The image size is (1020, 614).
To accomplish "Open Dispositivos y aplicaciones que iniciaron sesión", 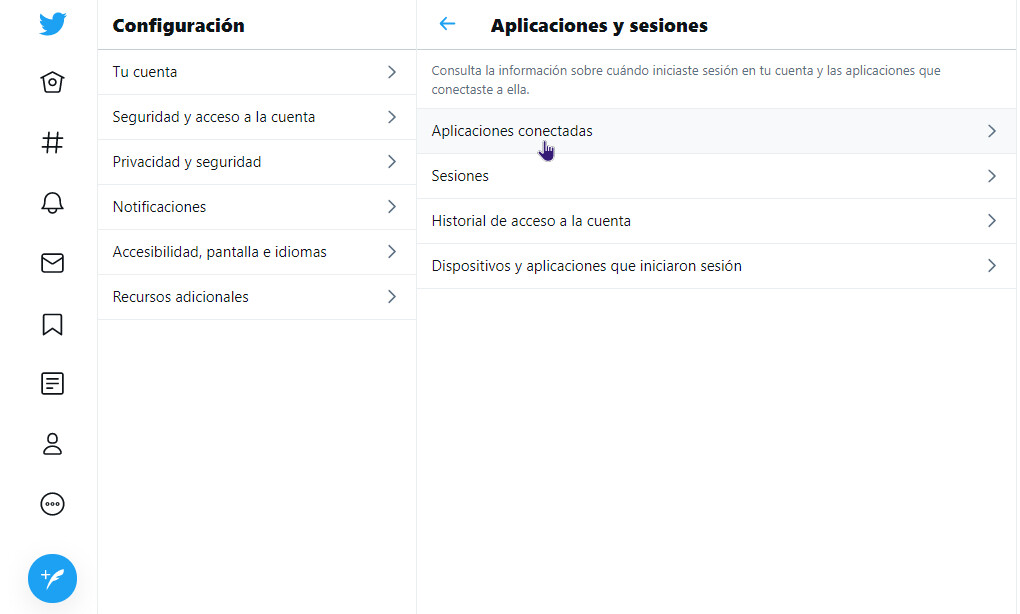I will coord(586,266).
